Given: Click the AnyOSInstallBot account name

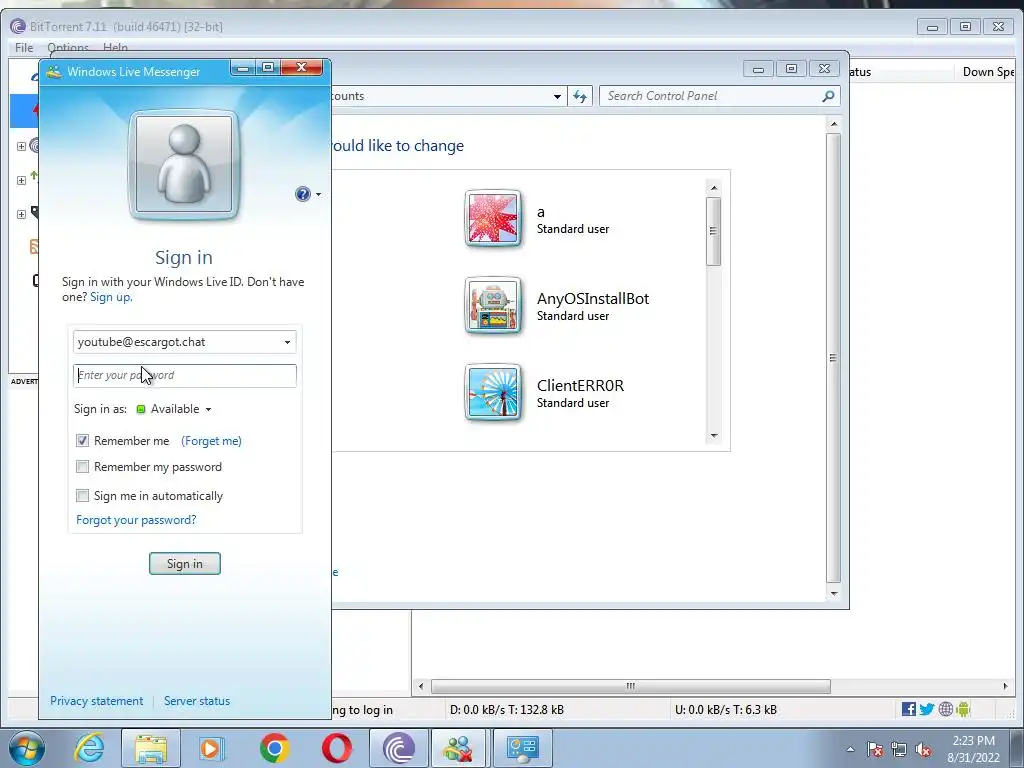Looking at the screenshot, I should coord(593,299).
